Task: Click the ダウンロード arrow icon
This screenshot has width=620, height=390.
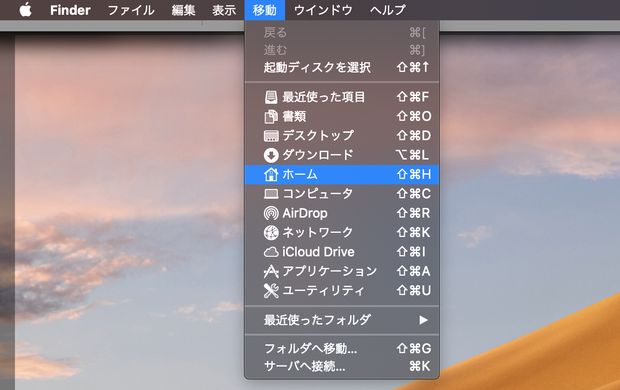Action: click(271, 155)
